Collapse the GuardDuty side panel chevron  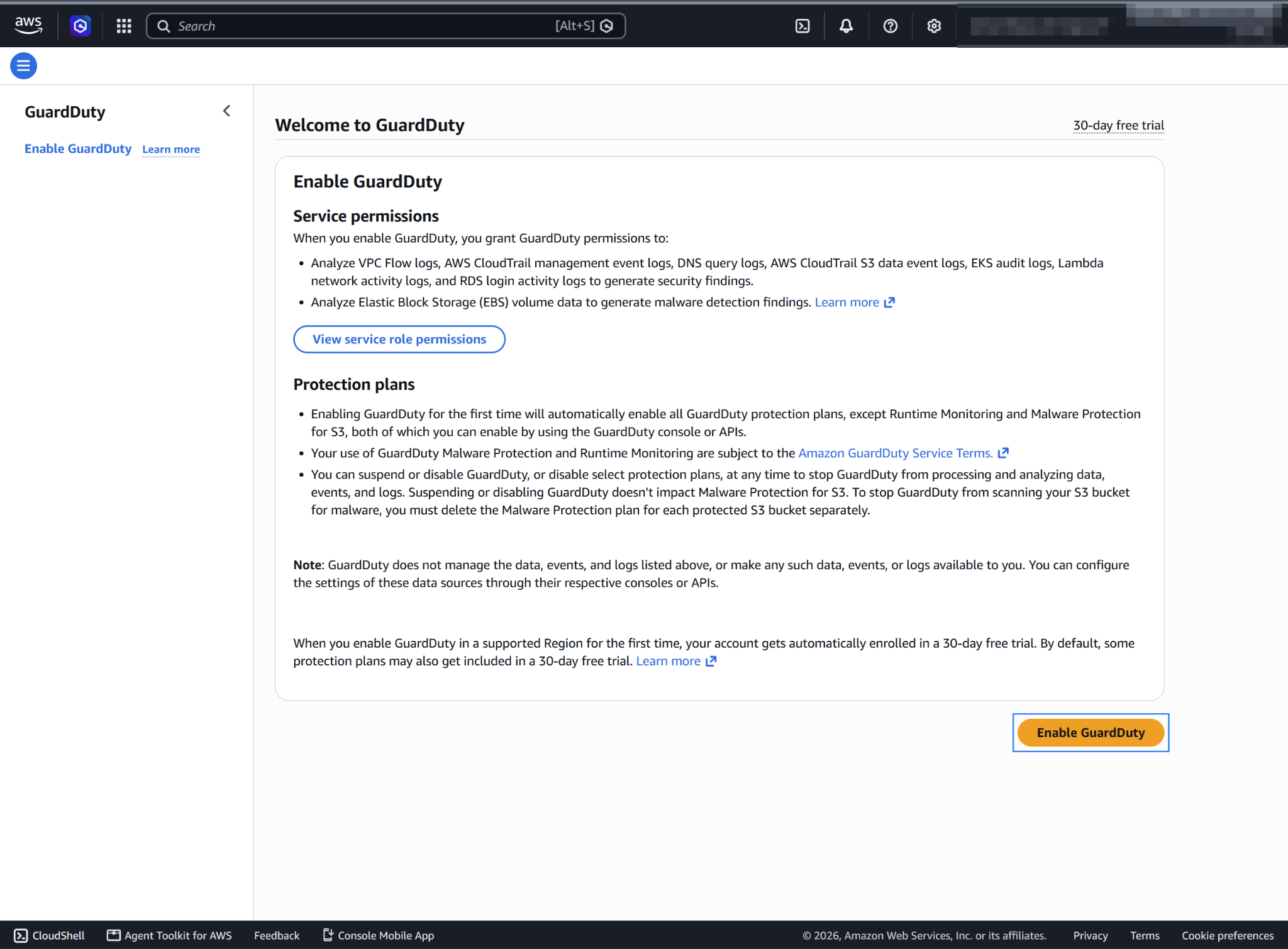coord(227,111)
